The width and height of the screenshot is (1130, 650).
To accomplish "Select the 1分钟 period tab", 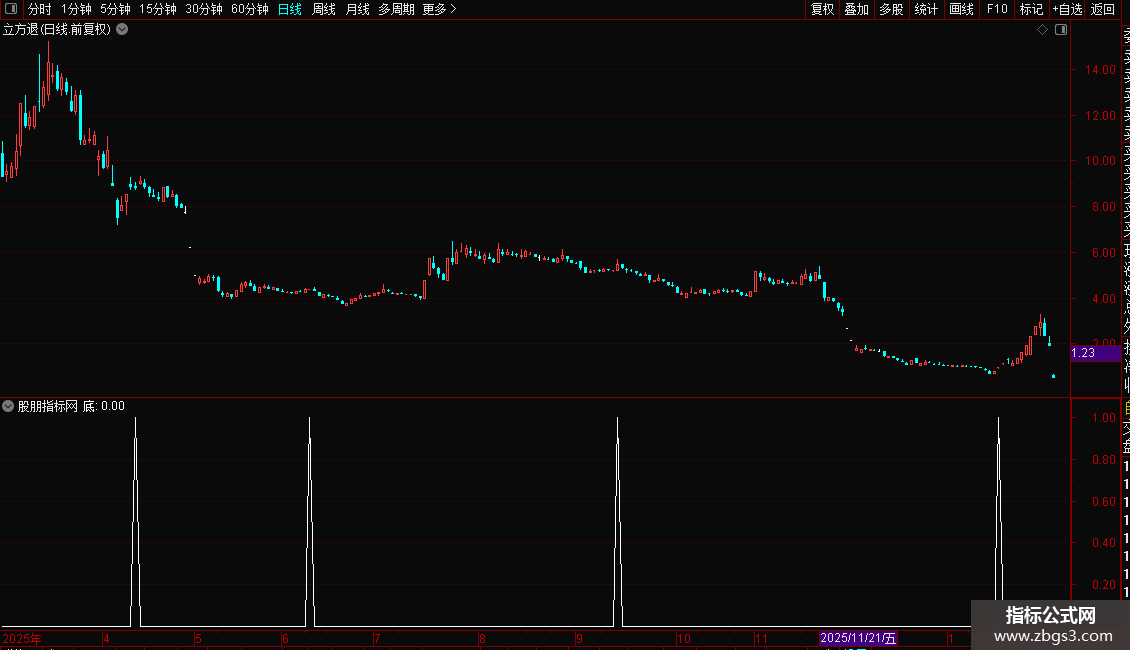I will click(76, 9).
